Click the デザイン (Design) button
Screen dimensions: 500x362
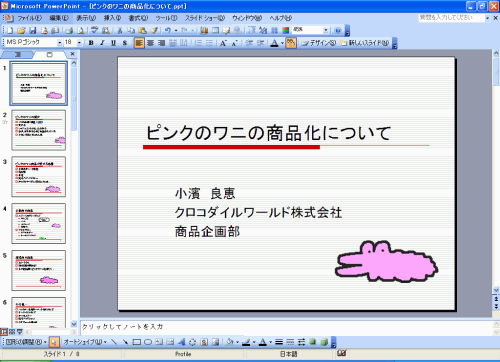click(318, 43)
